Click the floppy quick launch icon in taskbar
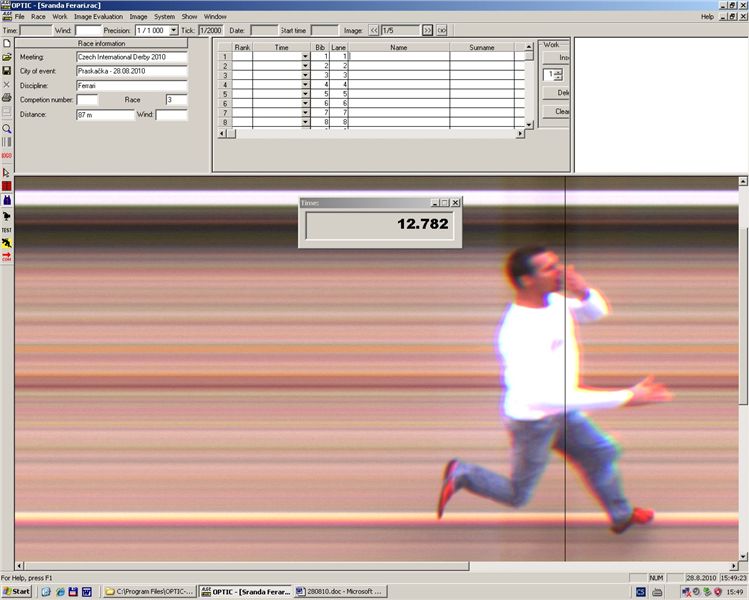Viewport: 749px width, 600px height. (73, 591)
